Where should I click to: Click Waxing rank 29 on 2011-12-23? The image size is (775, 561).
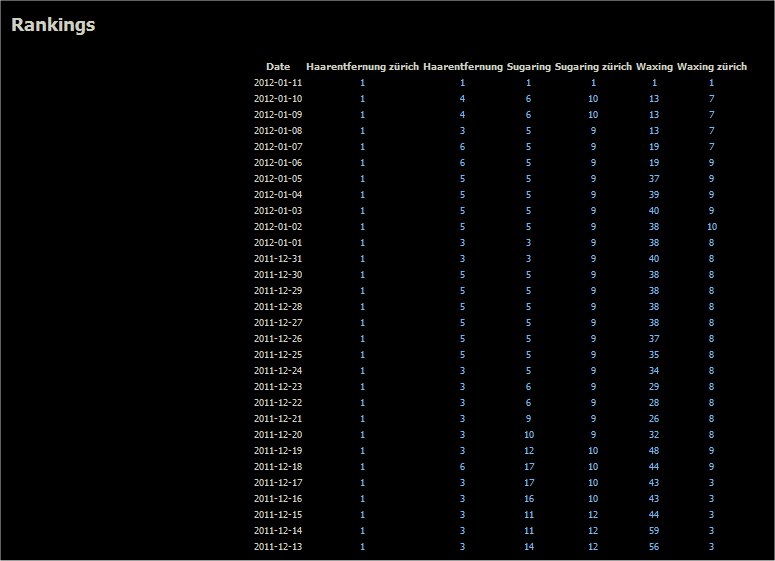tap(654, 387)
